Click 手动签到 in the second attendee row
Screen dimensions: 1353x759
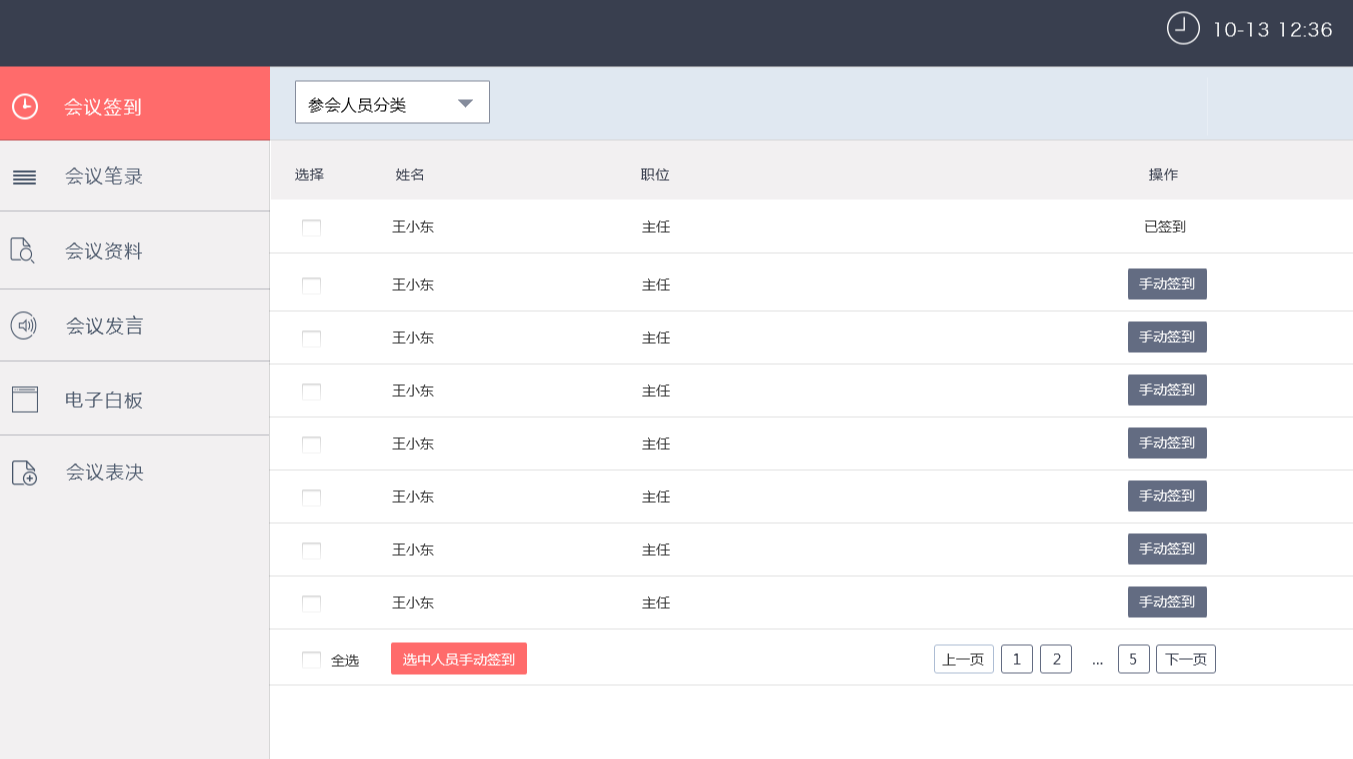click(x=1167, y=284)
